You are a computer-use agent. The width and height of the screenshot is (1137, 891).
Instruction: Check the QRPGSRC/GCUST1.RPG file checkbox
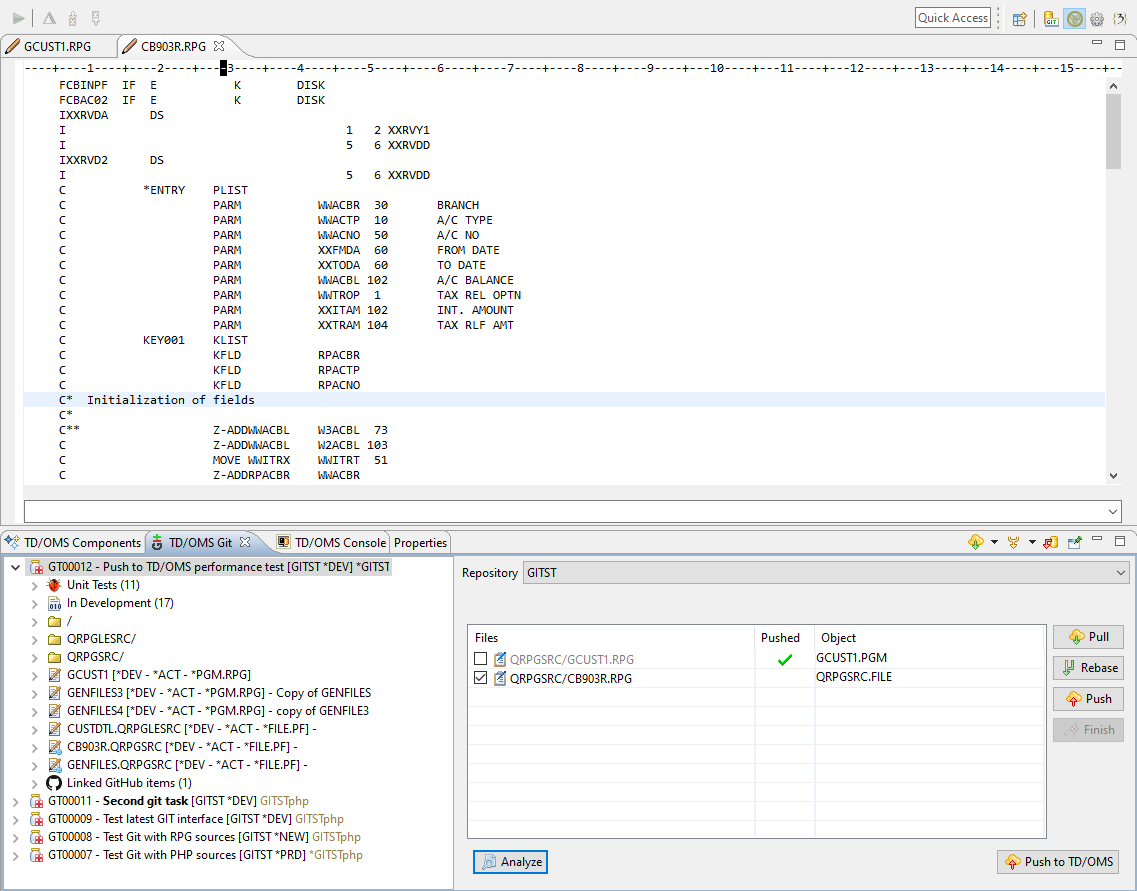point(481,659)
